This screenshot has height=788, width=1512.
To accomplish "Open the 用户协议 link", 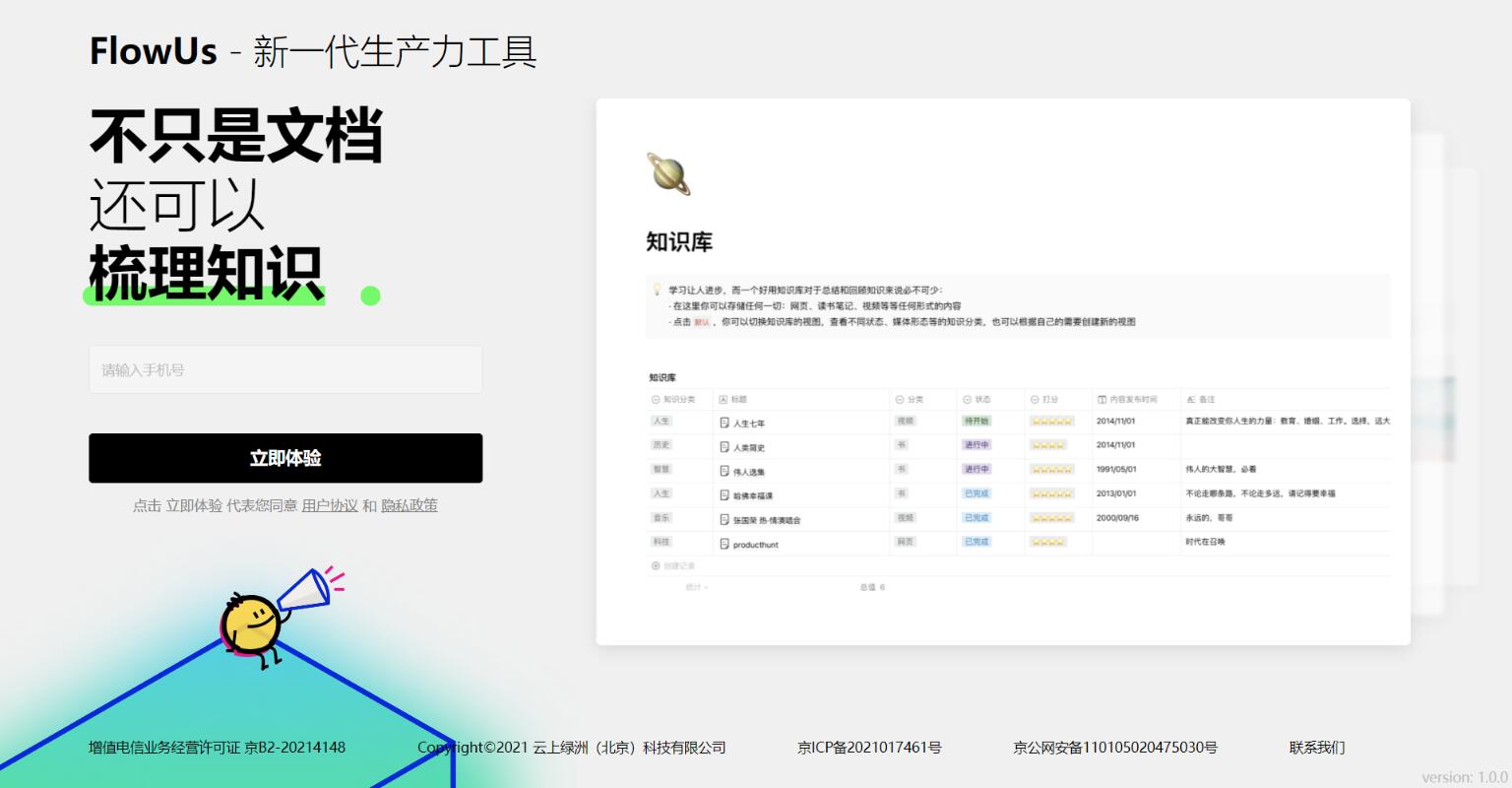I will 330,505.
